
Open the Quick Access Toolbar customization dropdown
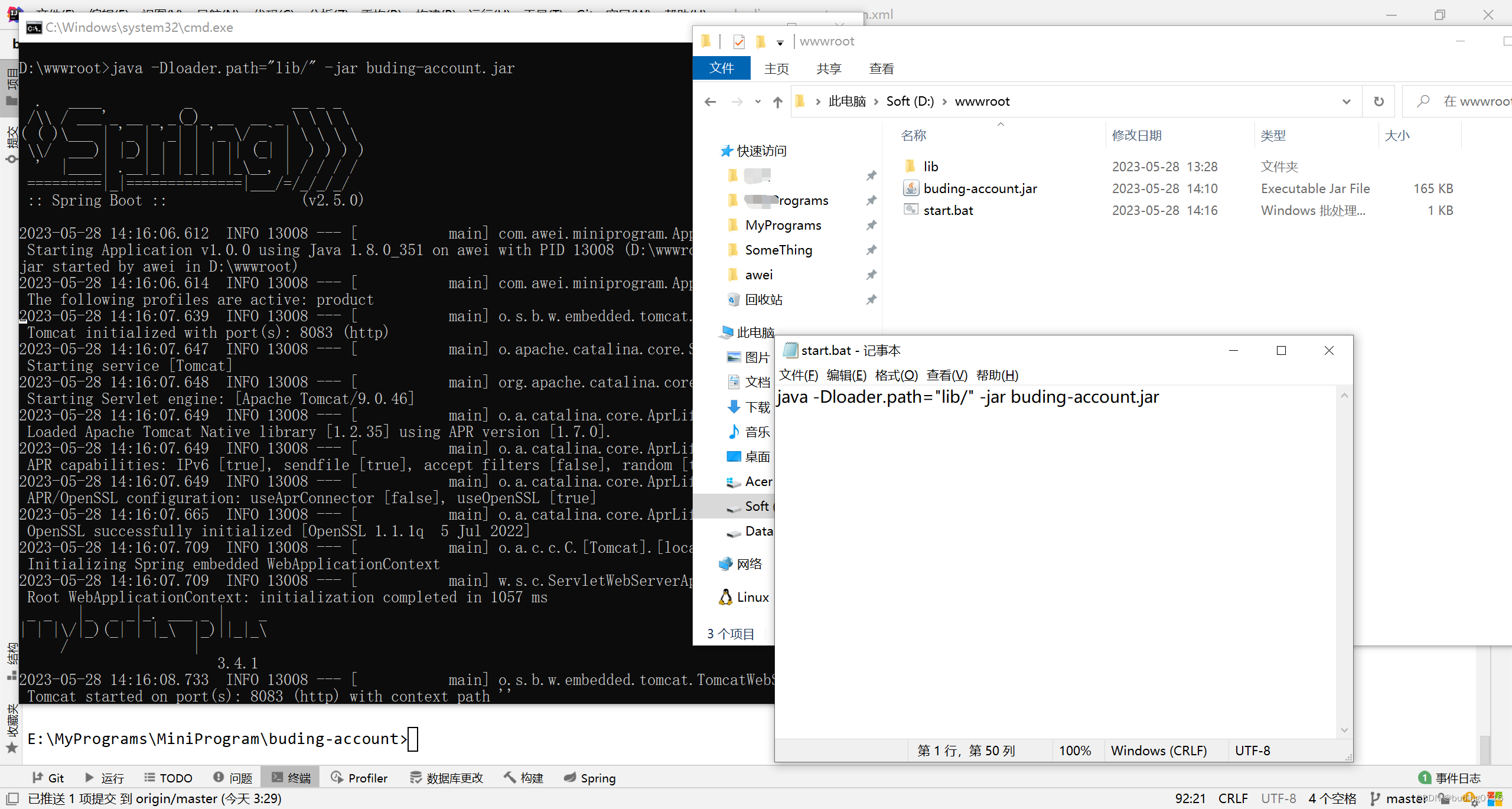pyautogui.click(x=781, y=41)
